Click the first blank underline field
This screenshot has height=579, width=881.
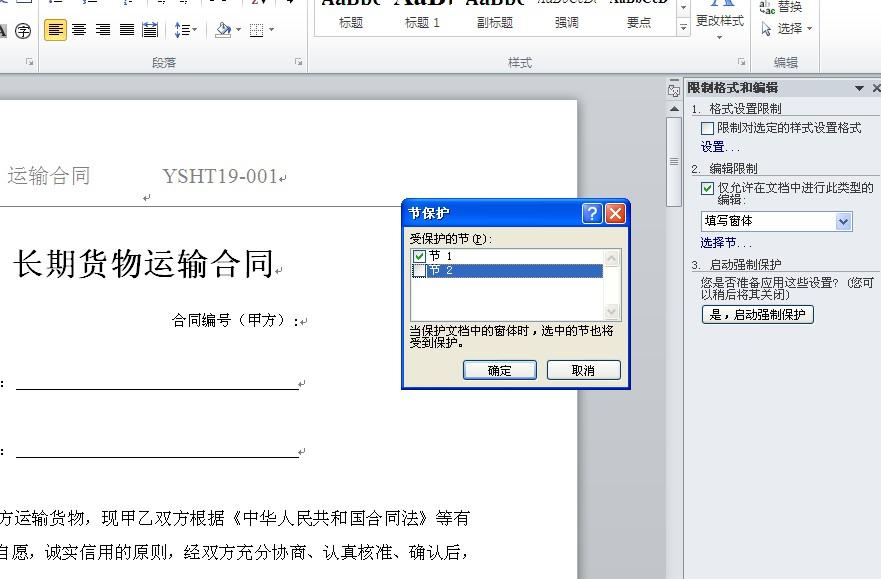click(x=157, y=384)
